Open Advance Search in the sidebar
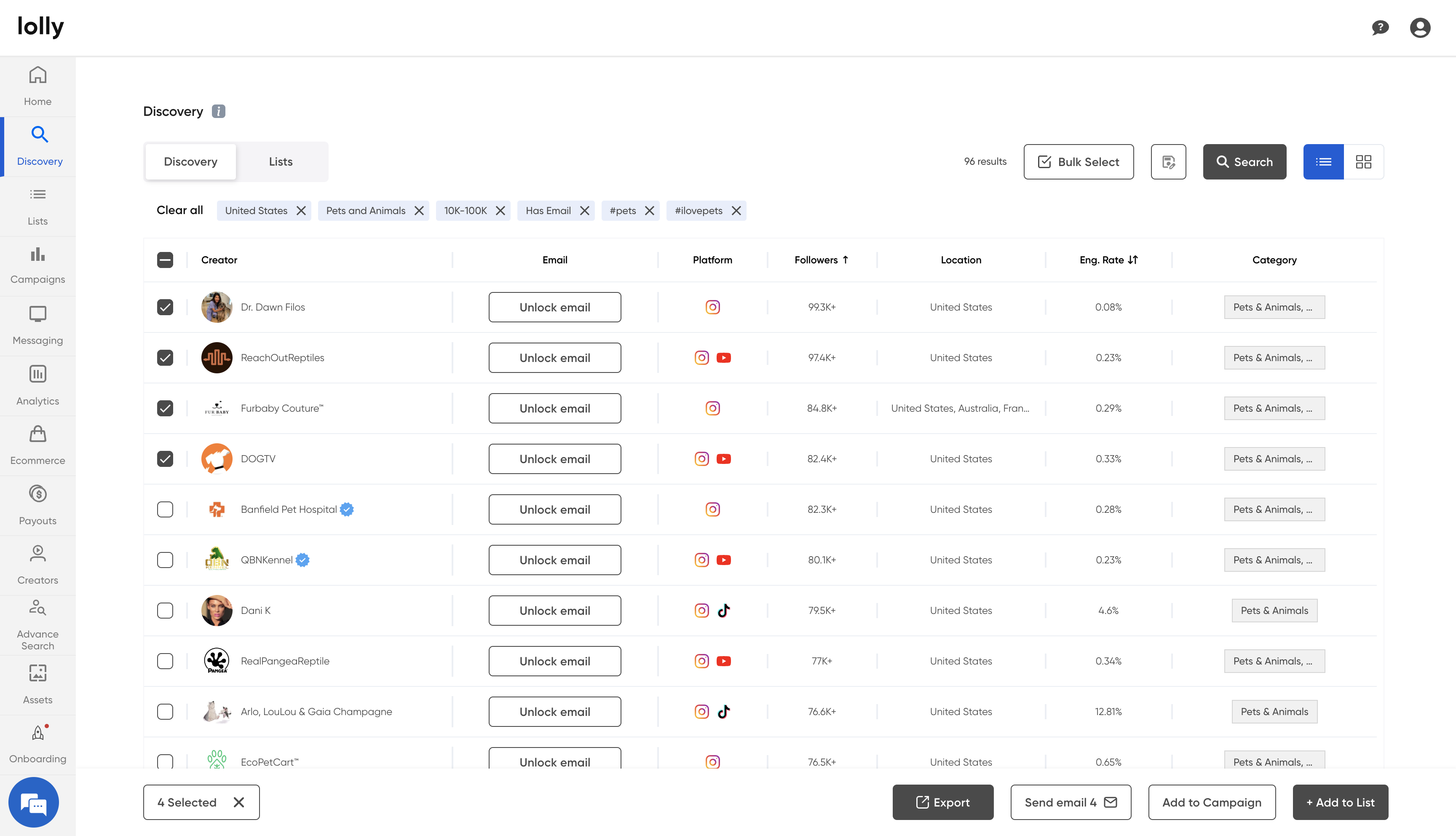Image resolution: width=1456 pixels, height=836 pixels. [38, 625]
